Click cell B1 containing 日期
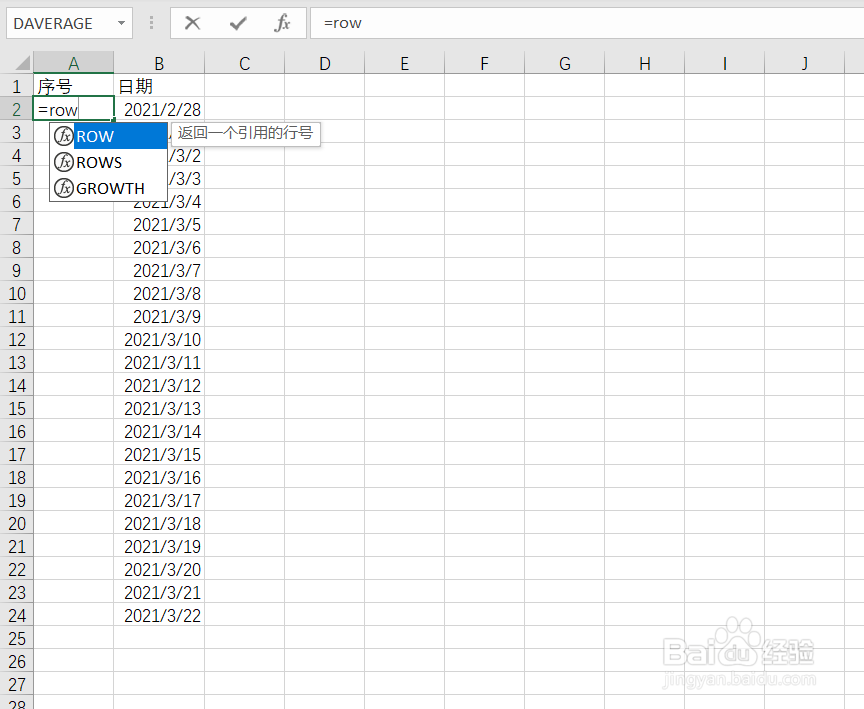This screenshot has height=709, width=864. 159,86
